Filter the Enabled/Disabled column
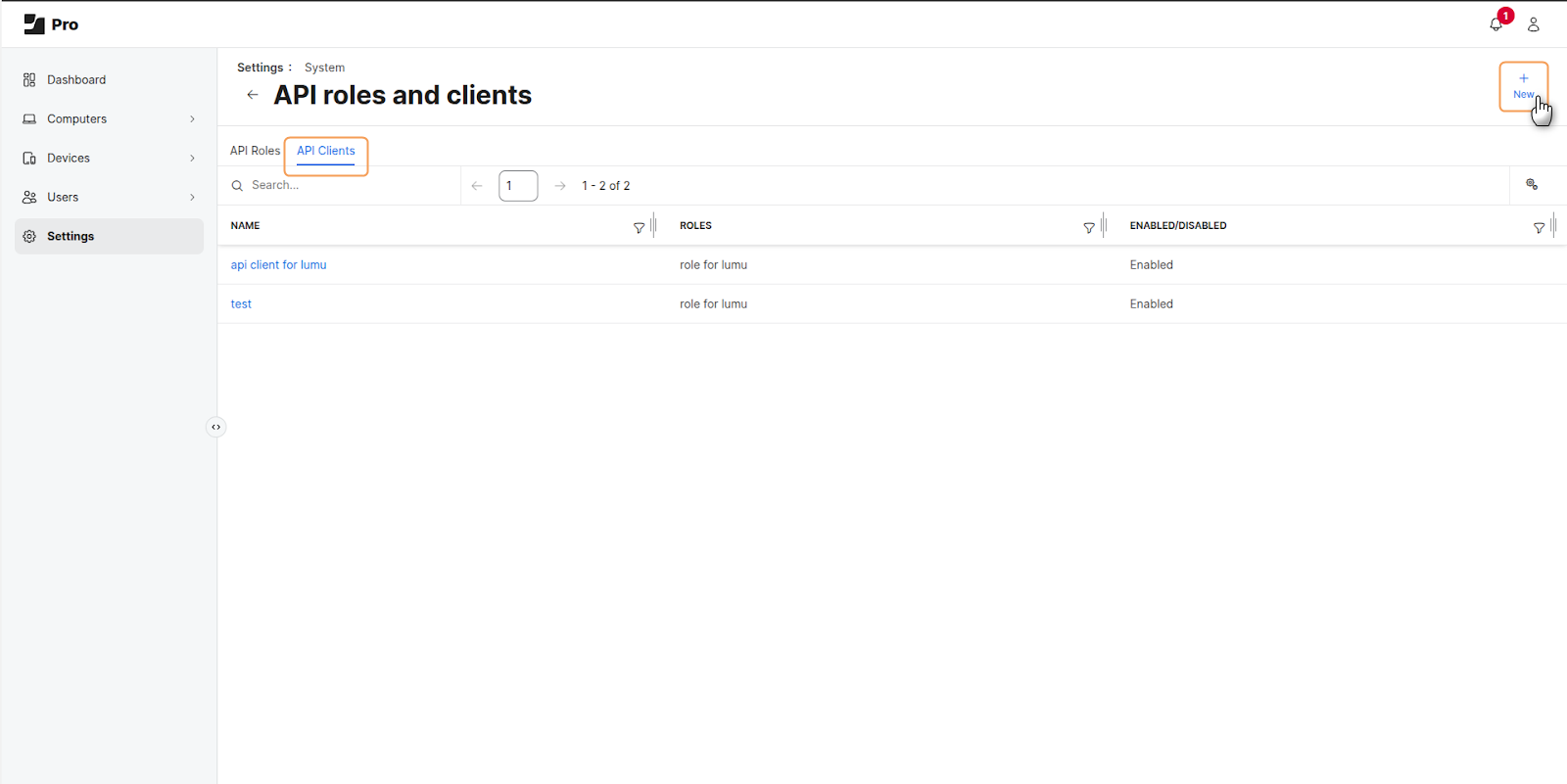The width and height of the screenshot is (1567, 784). coord(1539,227)
